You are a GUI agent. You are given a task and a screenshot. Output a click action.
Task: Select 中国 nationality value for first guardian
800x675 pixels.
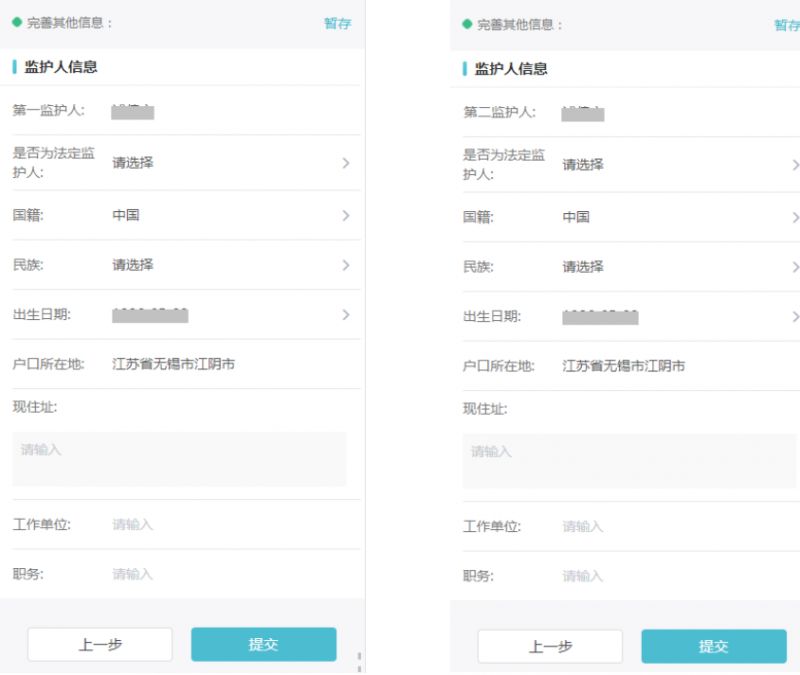[126, 215]
